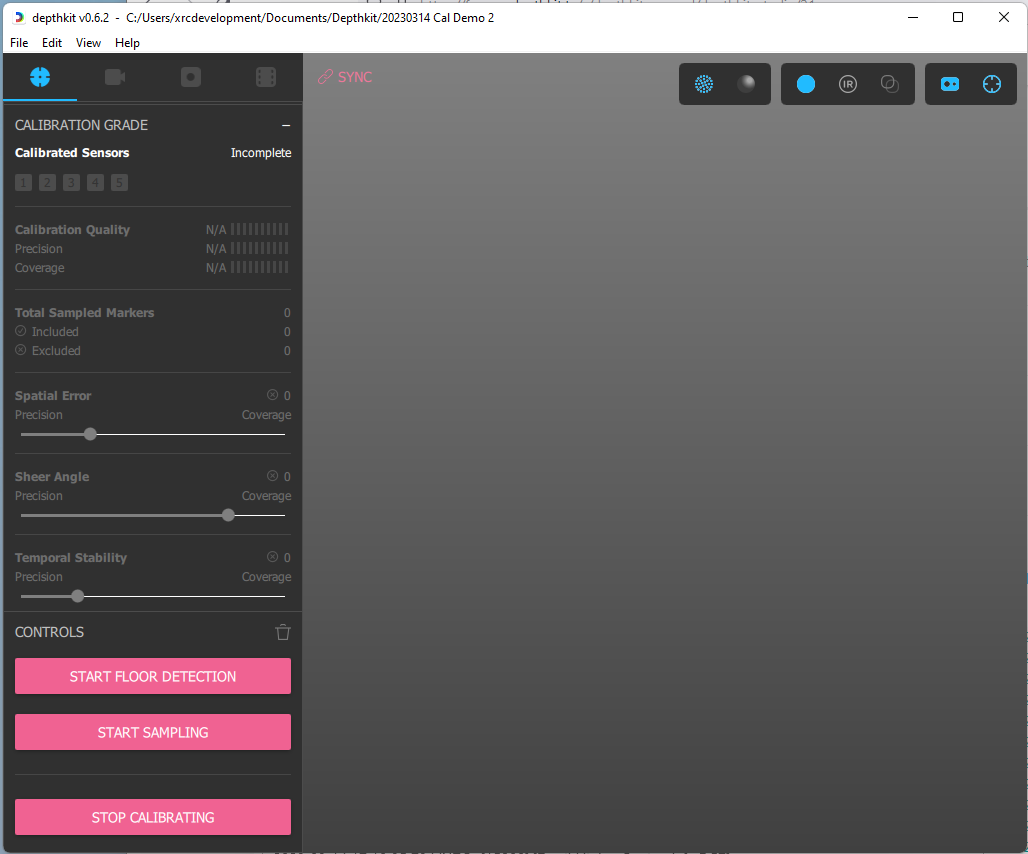Enable the IR infrared view

pos(848,84)
